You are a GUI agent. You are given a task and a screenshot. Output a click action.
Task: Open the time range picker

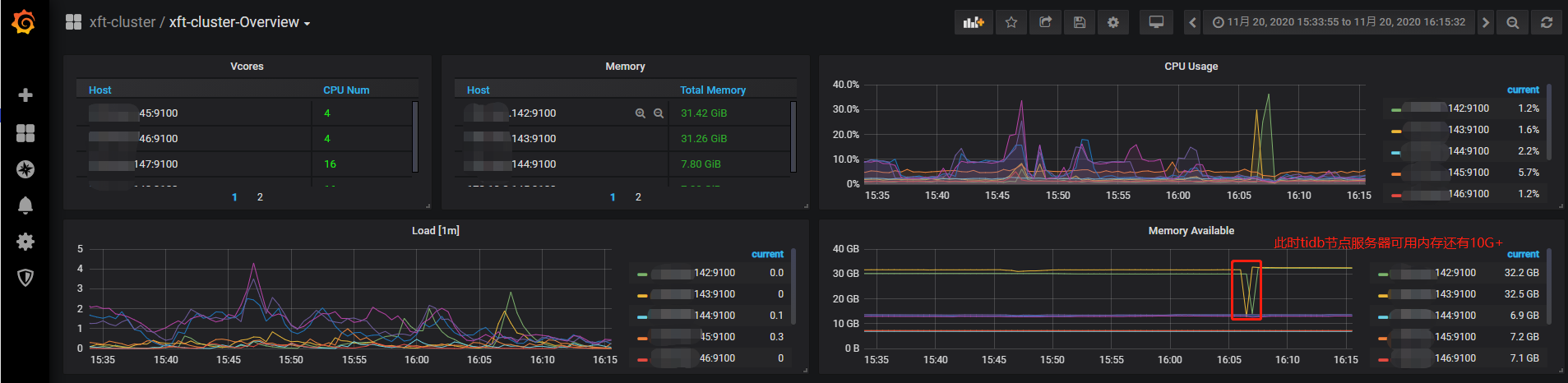coord(1339,22)
